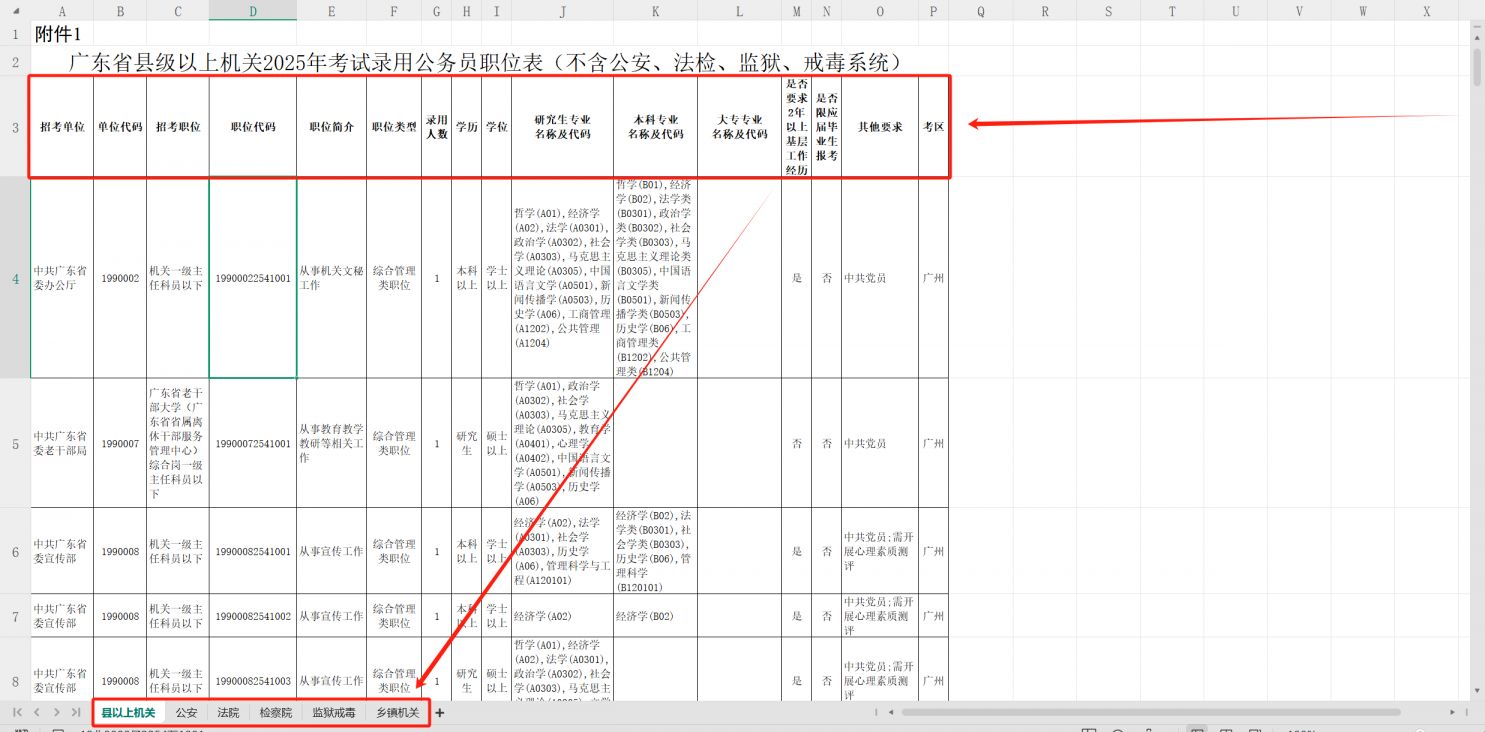1485x732 pixels.
Task: Click the 从事教育教学教研等相关工作 cell
Action: pyautogui.click(x=332, y=443)
